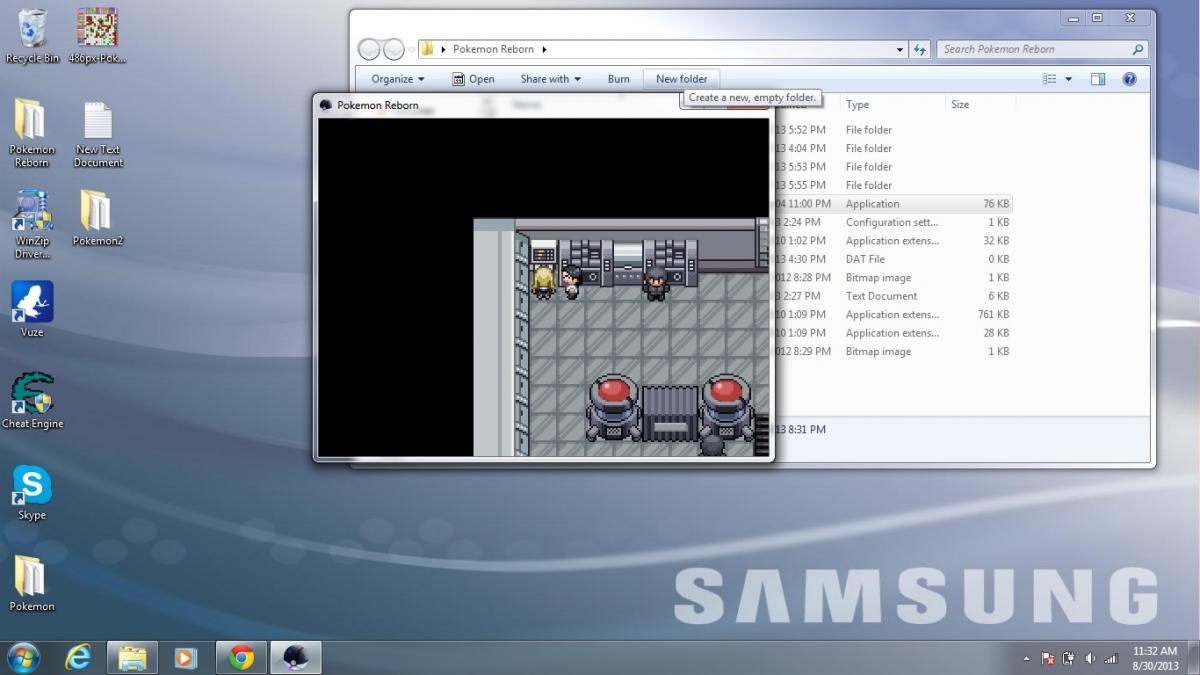This screenshot has width=1200, height=675.
Task: Click the Burn toolbar command
Action: 618,79
